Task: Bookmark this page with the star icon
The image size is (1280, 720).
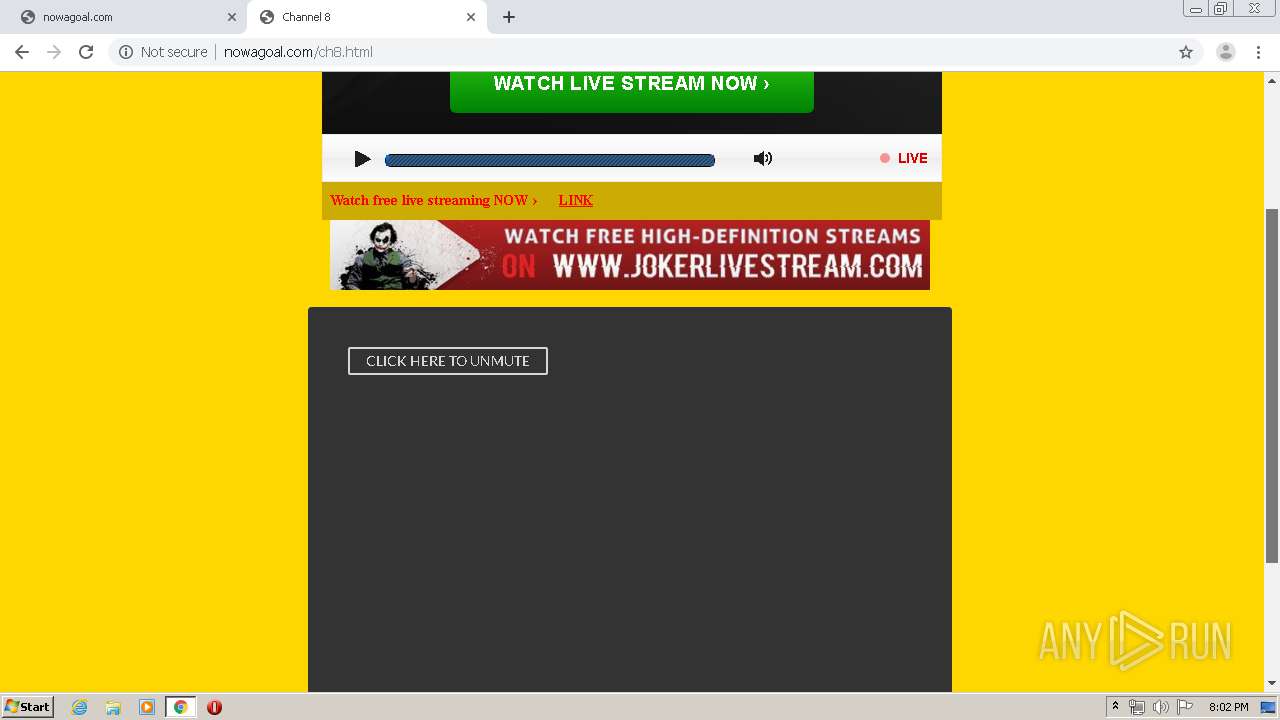Action: tap(1186, 52)
